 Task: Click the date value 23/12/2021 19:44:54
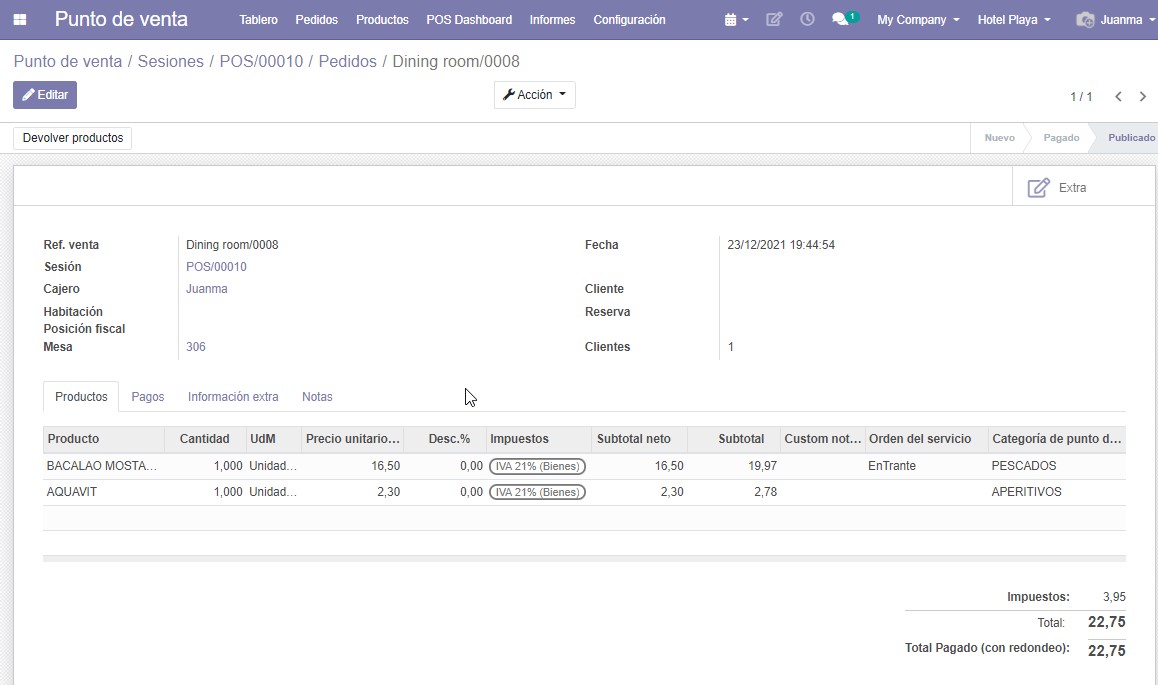click(781, 244)
